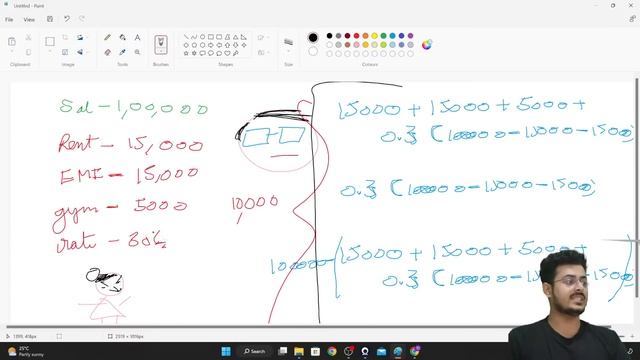Click the Save icon in title bar
This screenshot has height=360, width=640.
point(50,19)
